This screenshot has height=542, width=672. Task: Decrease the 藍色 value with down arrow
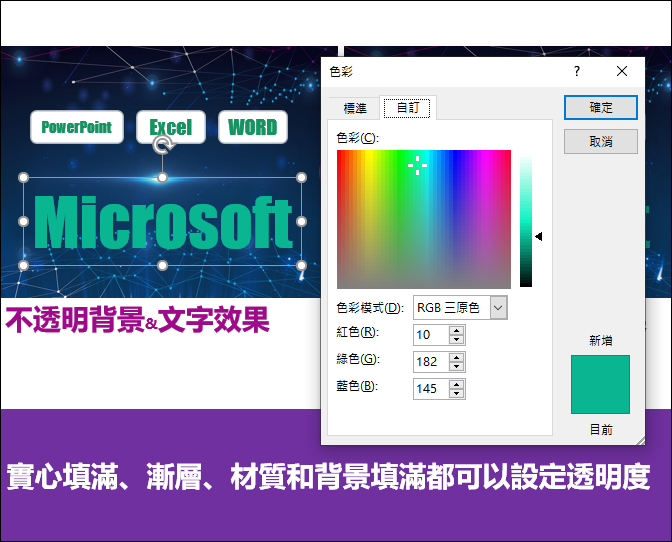pyautogui.click(x=456, y=393)
